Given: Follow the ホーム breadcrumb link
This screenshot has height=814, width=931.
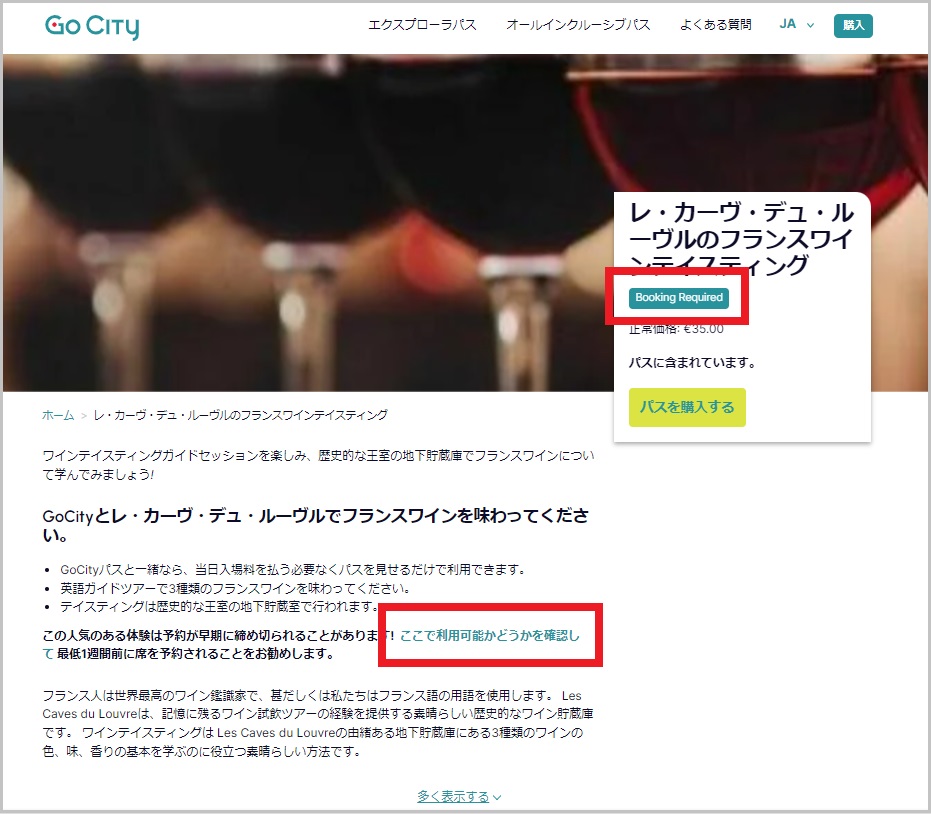Looking at the screenshot, I should (x=58, y=415).
